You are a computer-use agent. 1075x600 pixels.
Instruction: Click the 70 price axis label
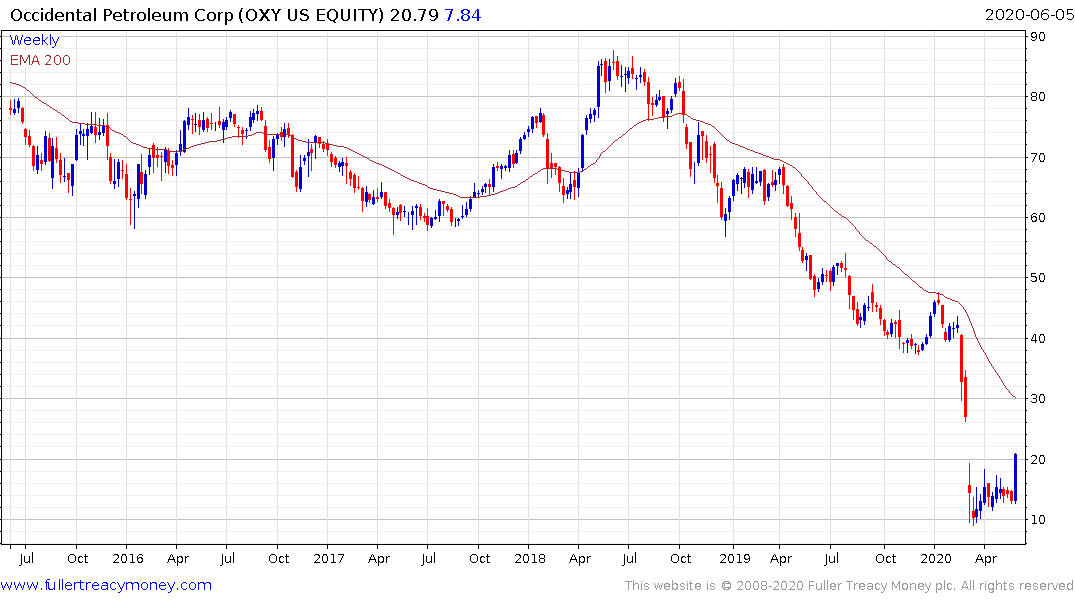[1038, 157]
